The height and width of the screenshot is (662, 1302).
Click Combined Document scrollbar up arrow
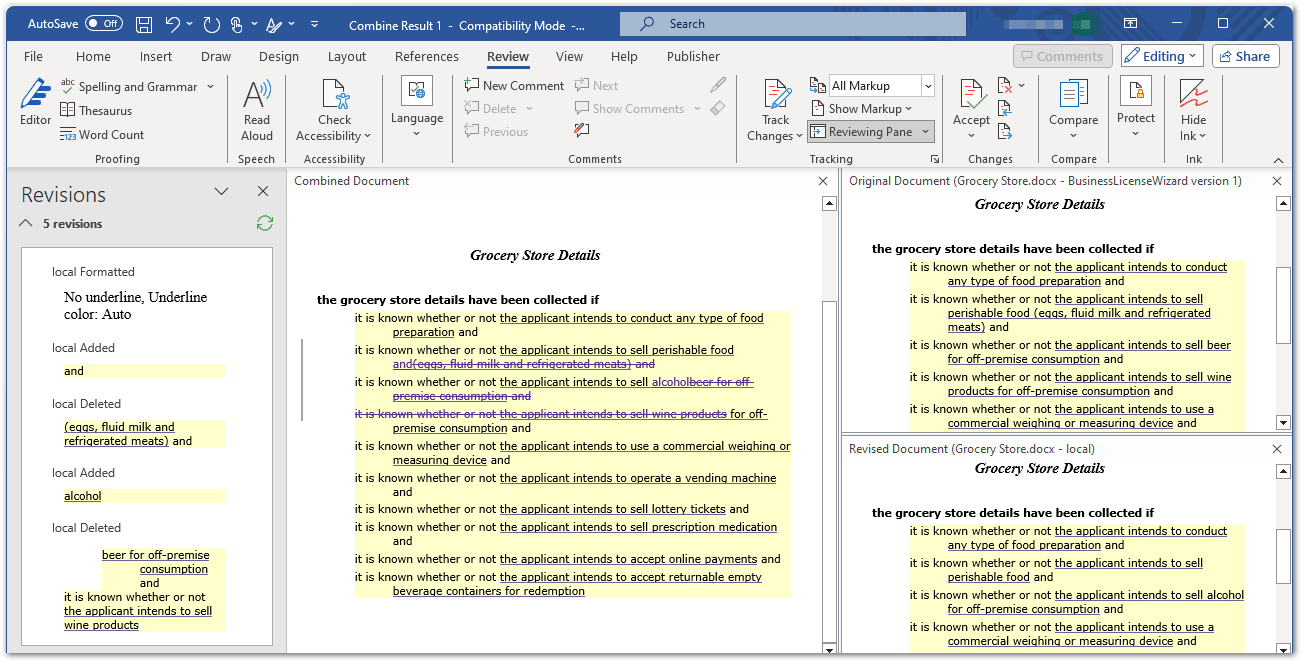tap(828, 204)
